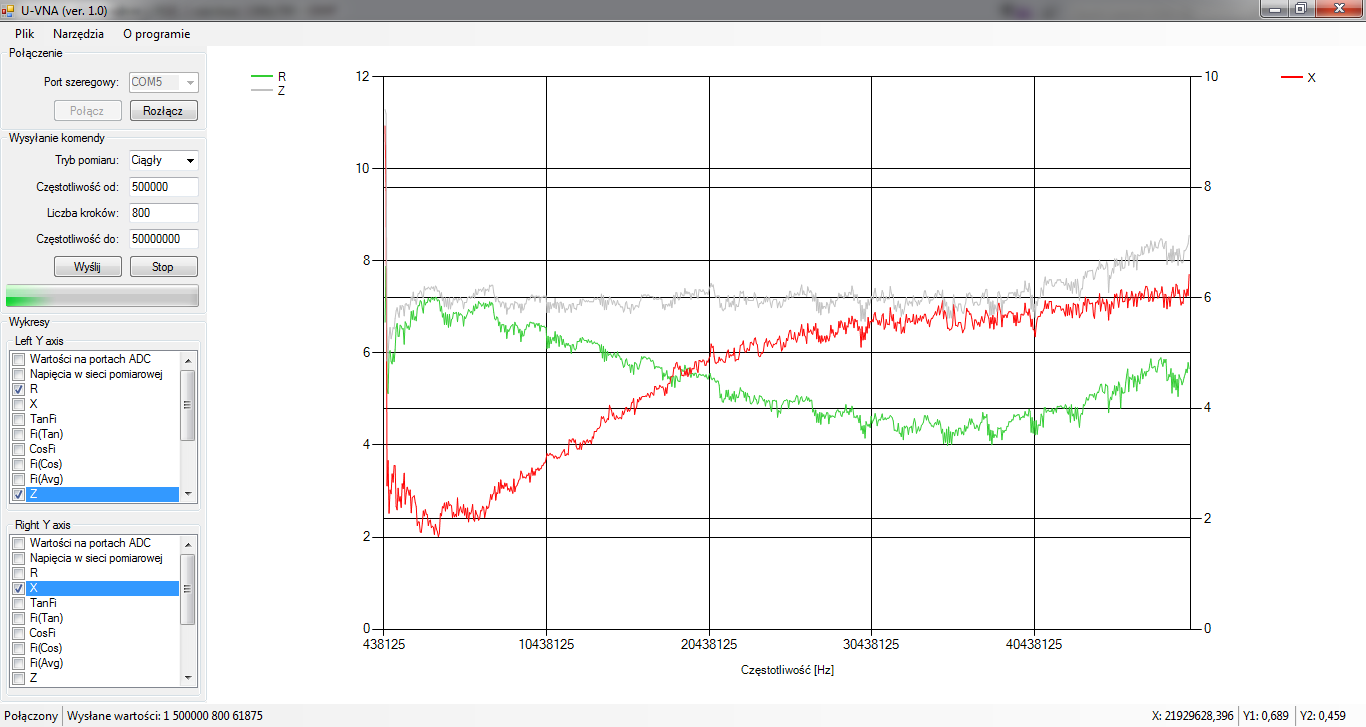Uncheck R in the Left Y axis list
The image size is (1366, 727).
pos(18,389)
